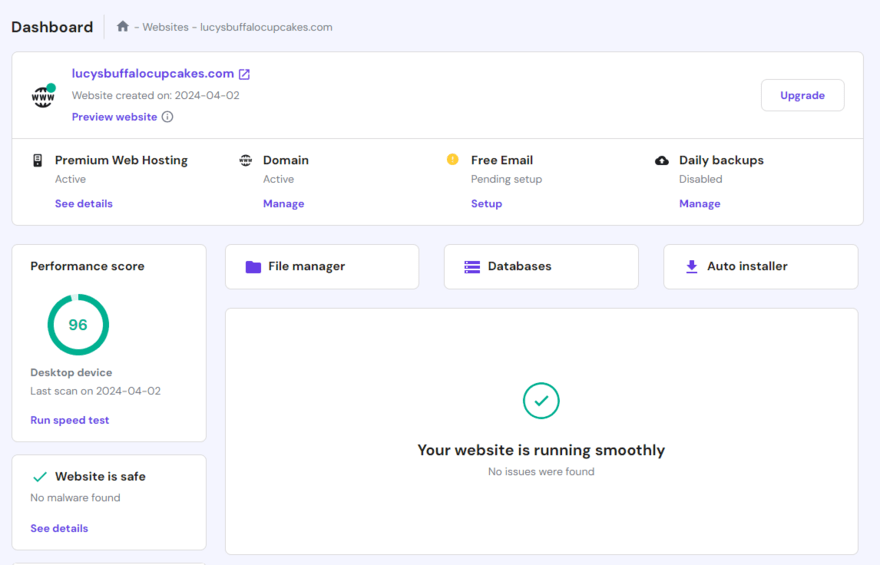Click 'Website created on: 2024-04-02' text
The height and width of the screenshot is (565, 880).
point(155,95)
